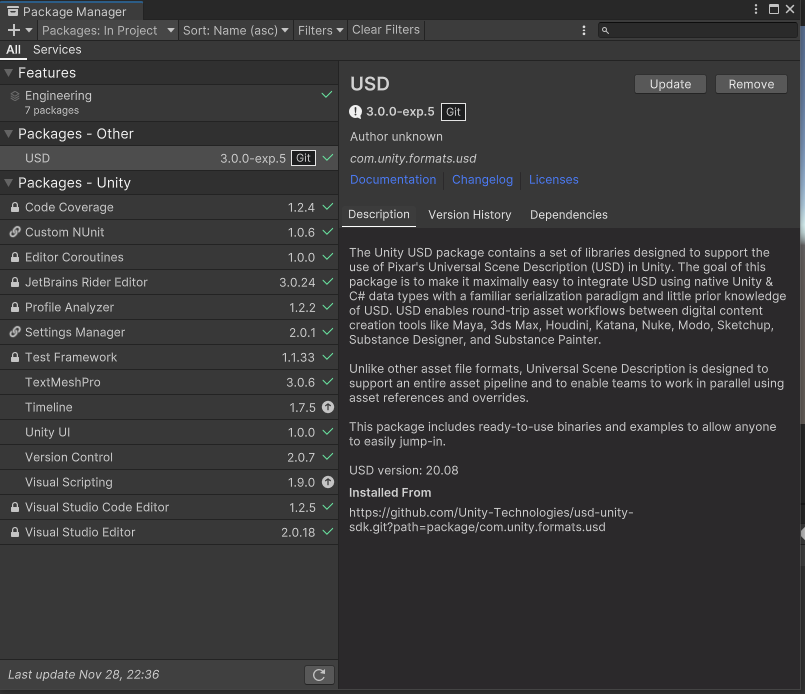Viewport: 805px width, 694px height.
Task: Select the Code Coverage package
Action: [169, 207]
